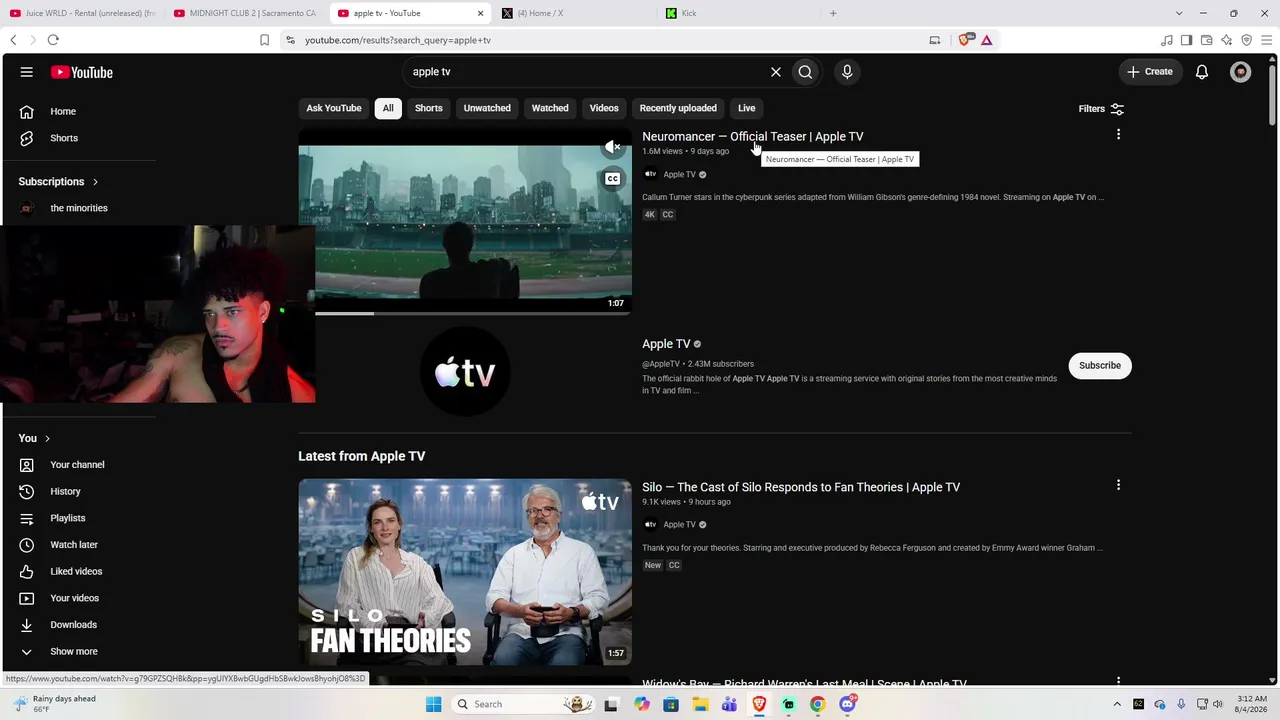Click the Create button
This screenshot has width=1280, height=720.
pos(1150,72)
